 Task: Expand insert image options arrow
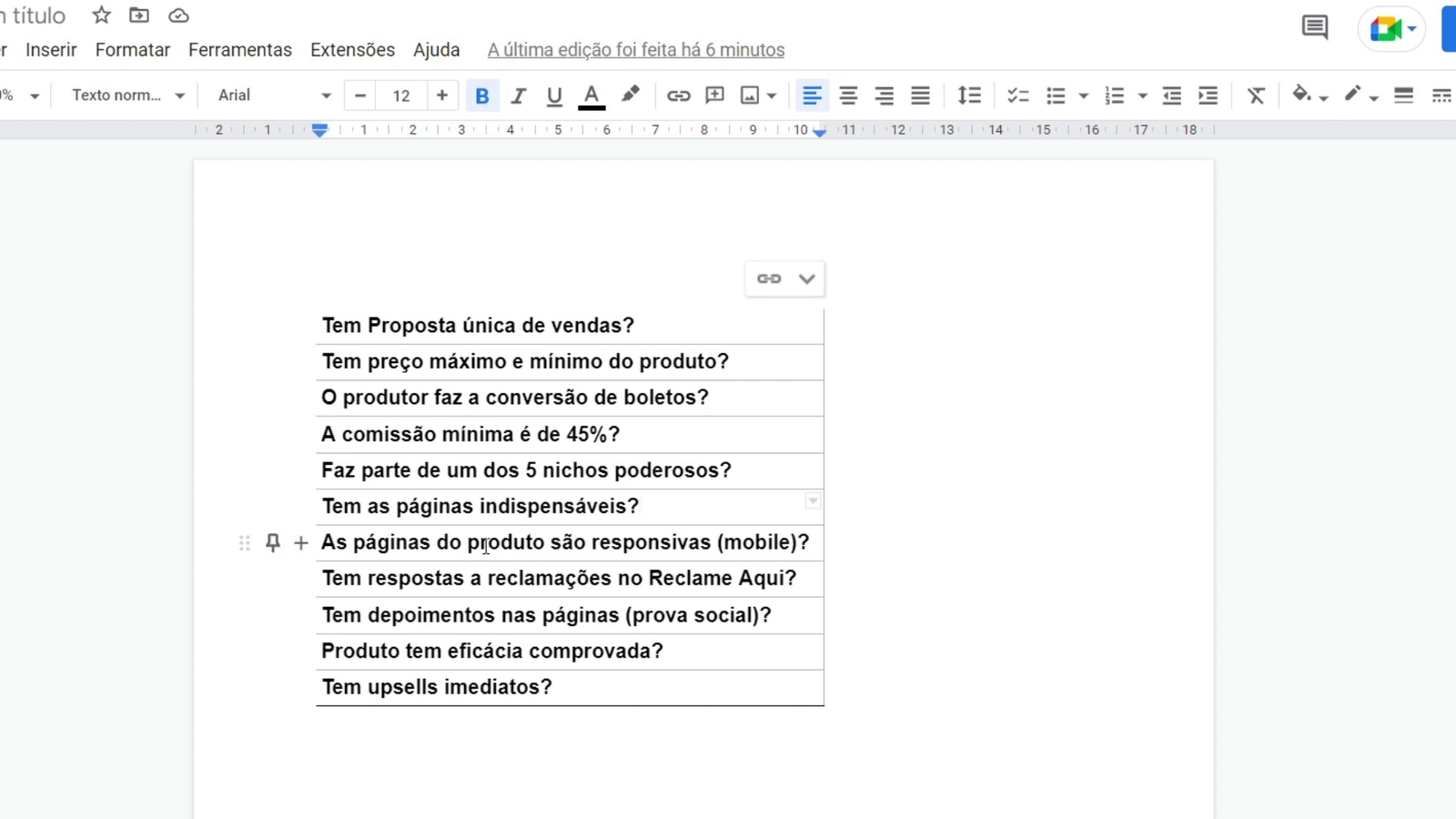[772, 96]
